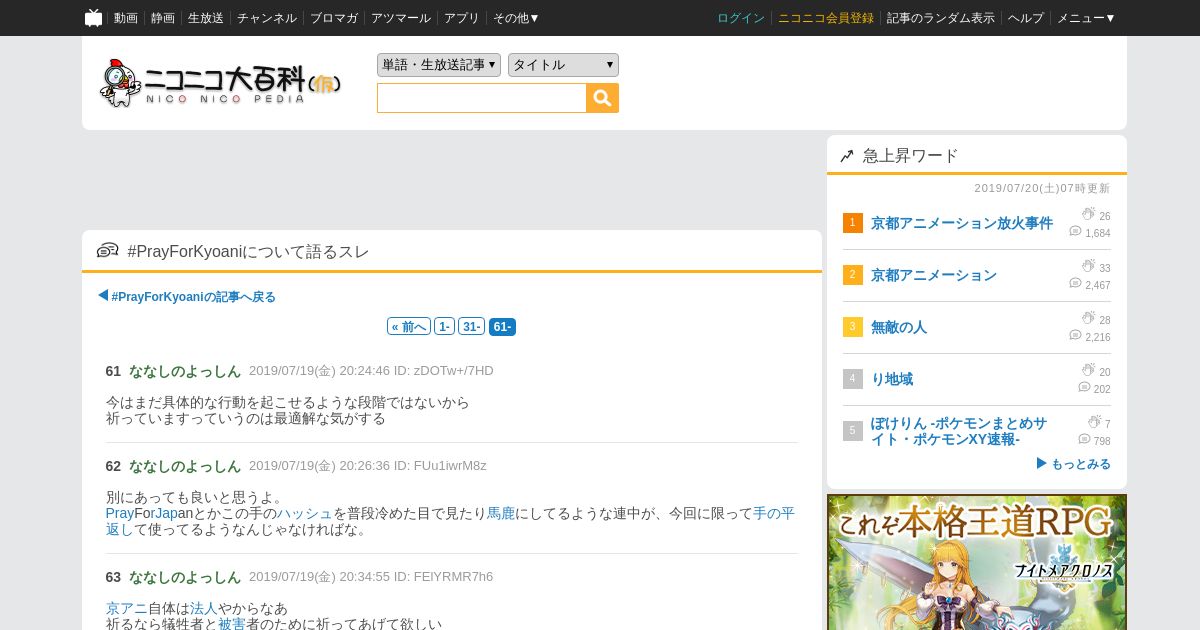Image resolution: width=1200 pixels, height=630 pixels.
Task: Click the ログイン link
Action: tap(741, 18)
